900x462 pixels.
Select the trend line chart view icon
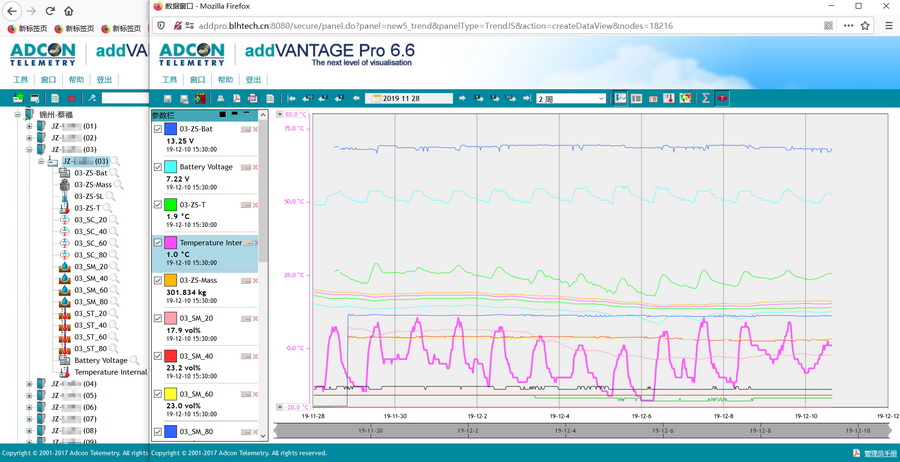pos(620,99)
